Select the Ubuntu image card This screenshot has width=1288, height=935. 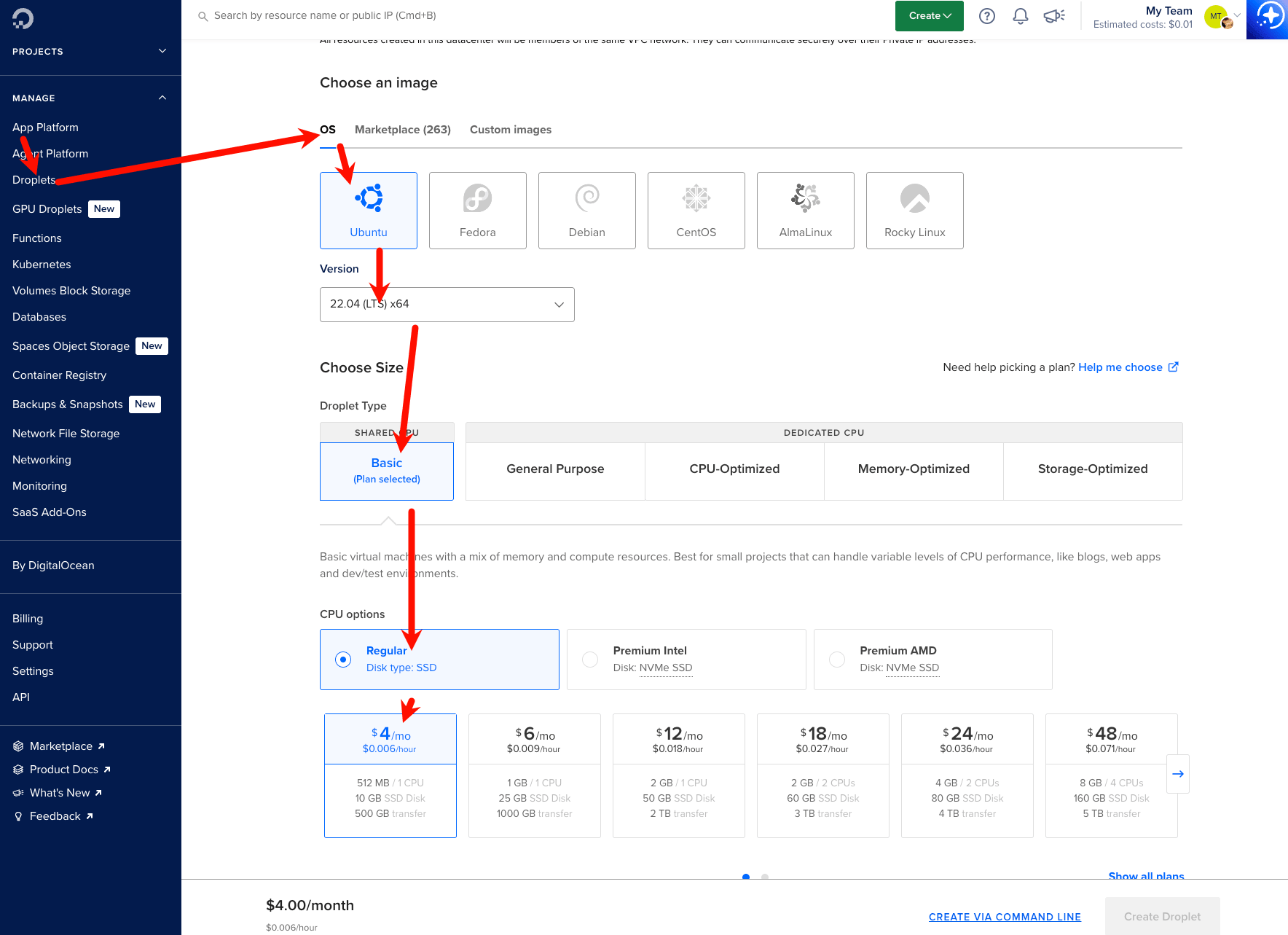coord(369,211)
